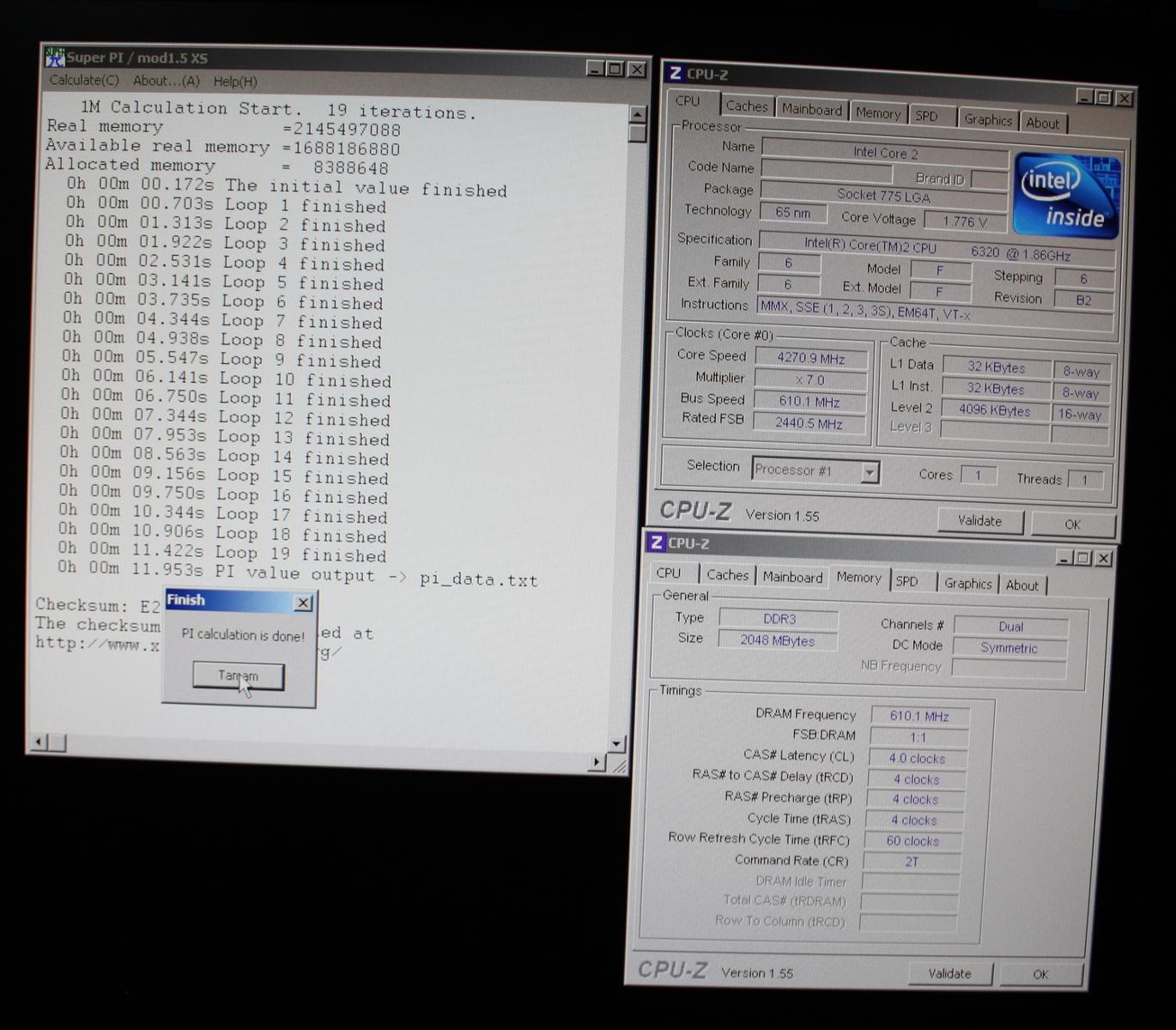The width and height of the screenshot is (1176, 1030).
Task: Click Super PI vertical scrollbar up arrow
Action: tap(637, 114)
